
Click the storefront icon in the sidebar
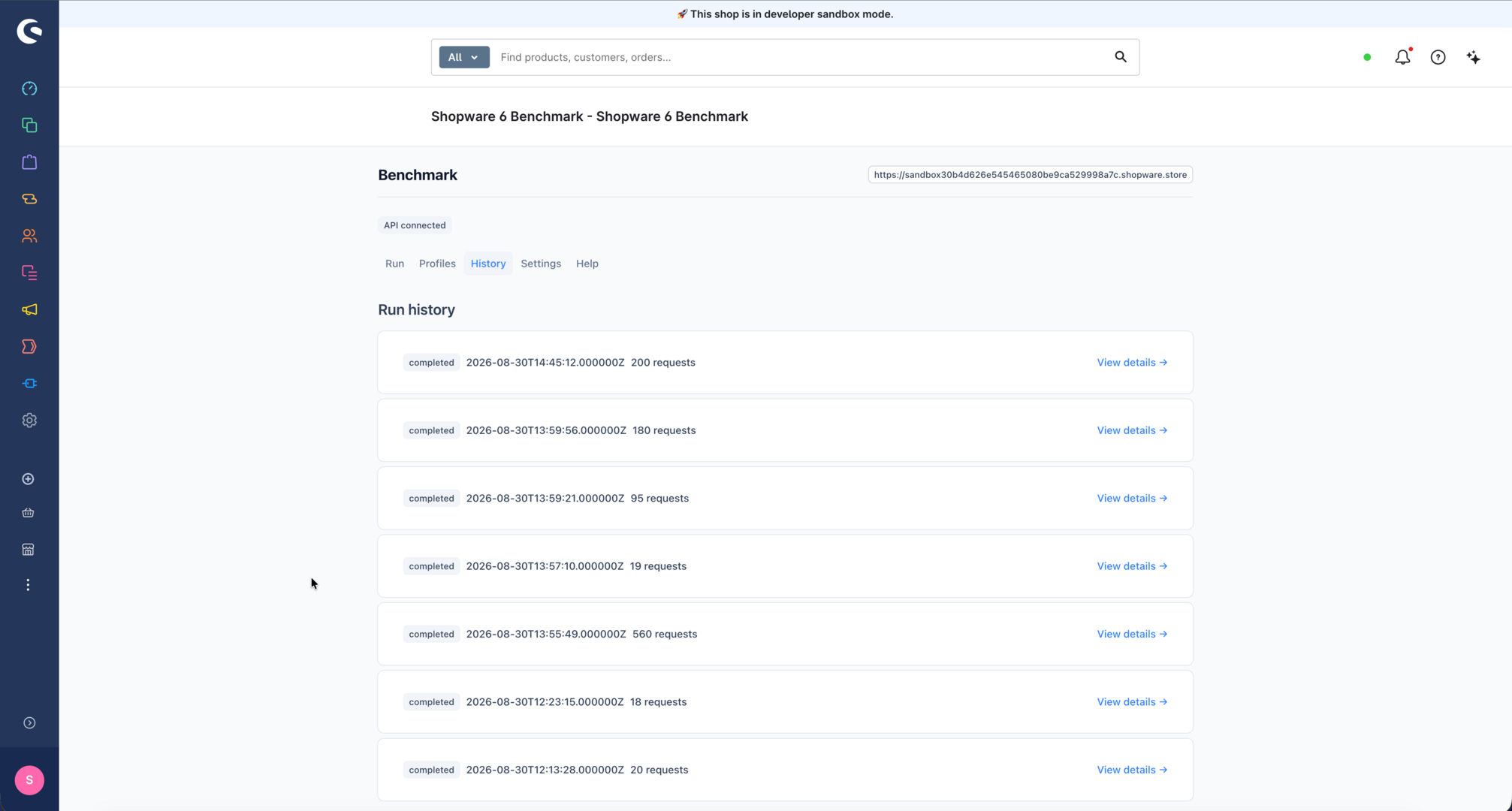tap(29, 550)
